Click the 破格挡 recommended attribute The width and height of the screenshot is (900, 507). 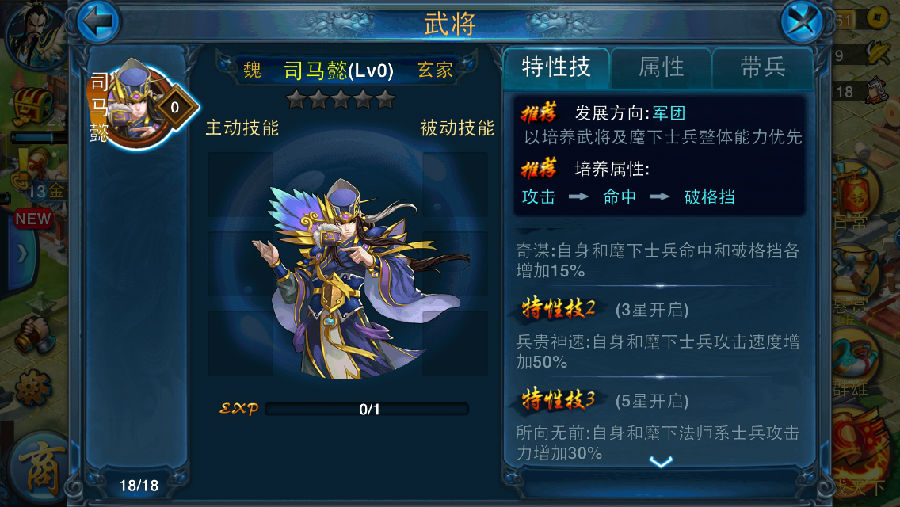pyautogui.click(x=709, y=197)
